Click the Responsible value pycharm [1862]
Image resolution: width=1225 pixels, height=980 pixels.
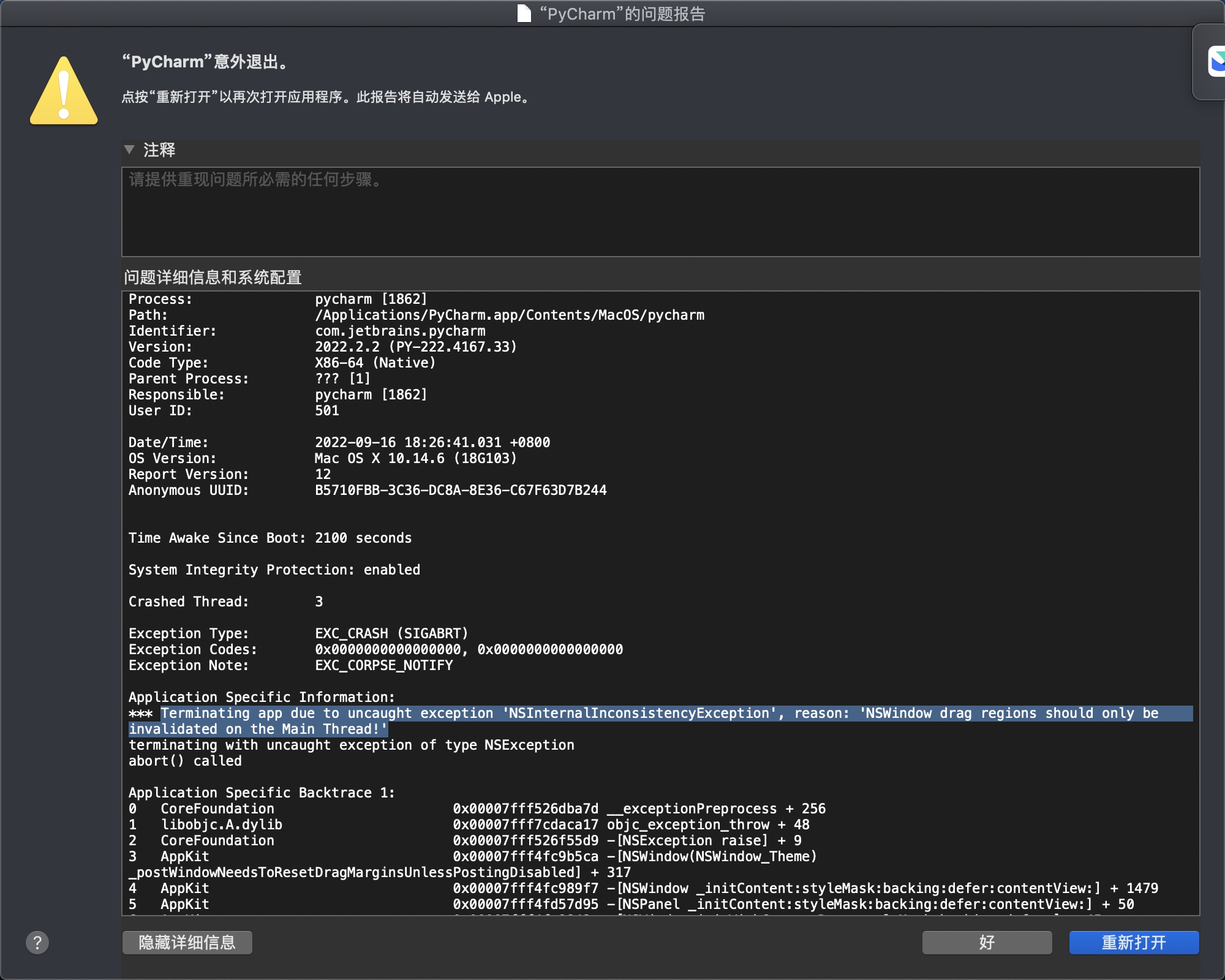[371, 395]
